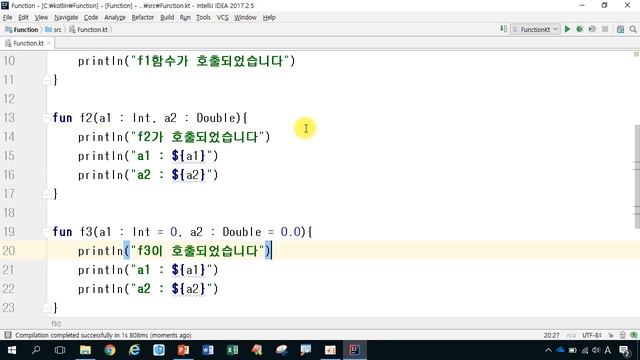The width and height of the screenshot is (640, 360).
Task: Open PowerPoint from the taskbar
Action: (183, 350)
